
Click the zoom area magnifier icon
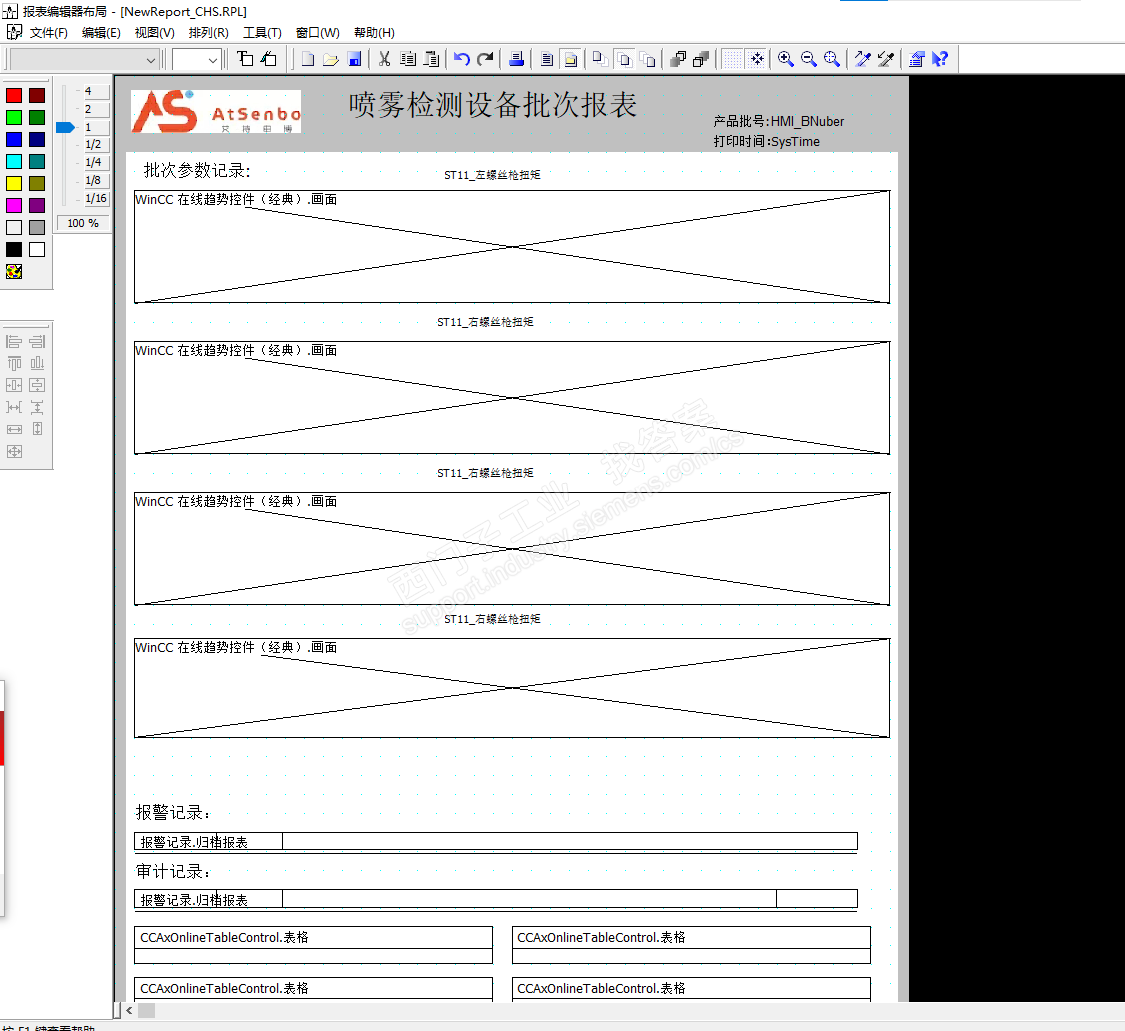tap(832, 59)
